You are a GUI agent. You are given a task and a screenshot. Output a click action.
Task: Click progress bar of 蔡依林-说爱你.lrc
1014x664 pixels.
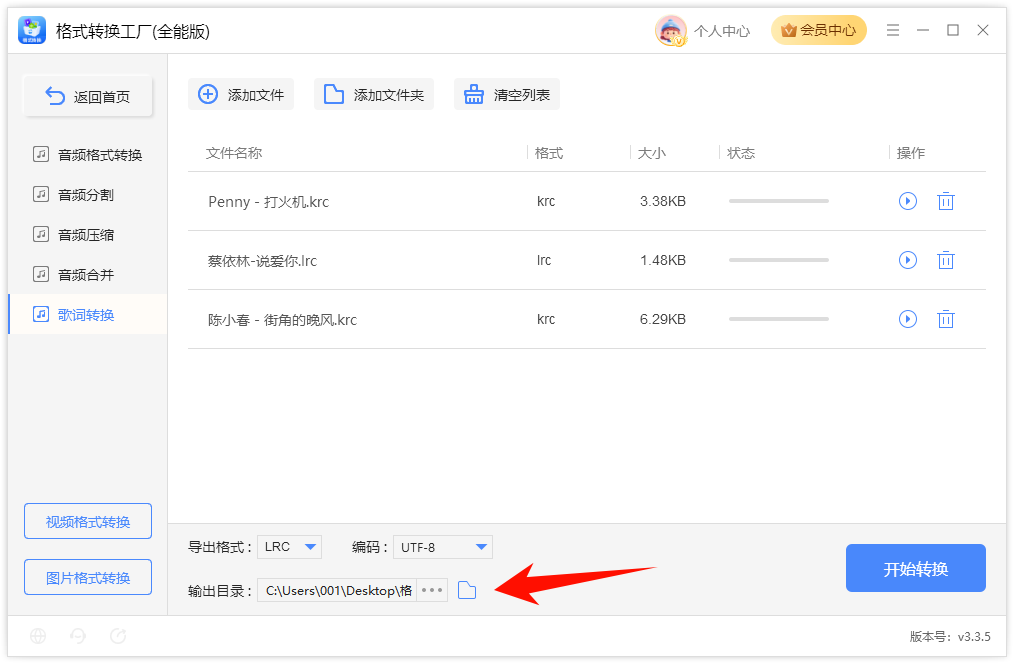point(779,260)
